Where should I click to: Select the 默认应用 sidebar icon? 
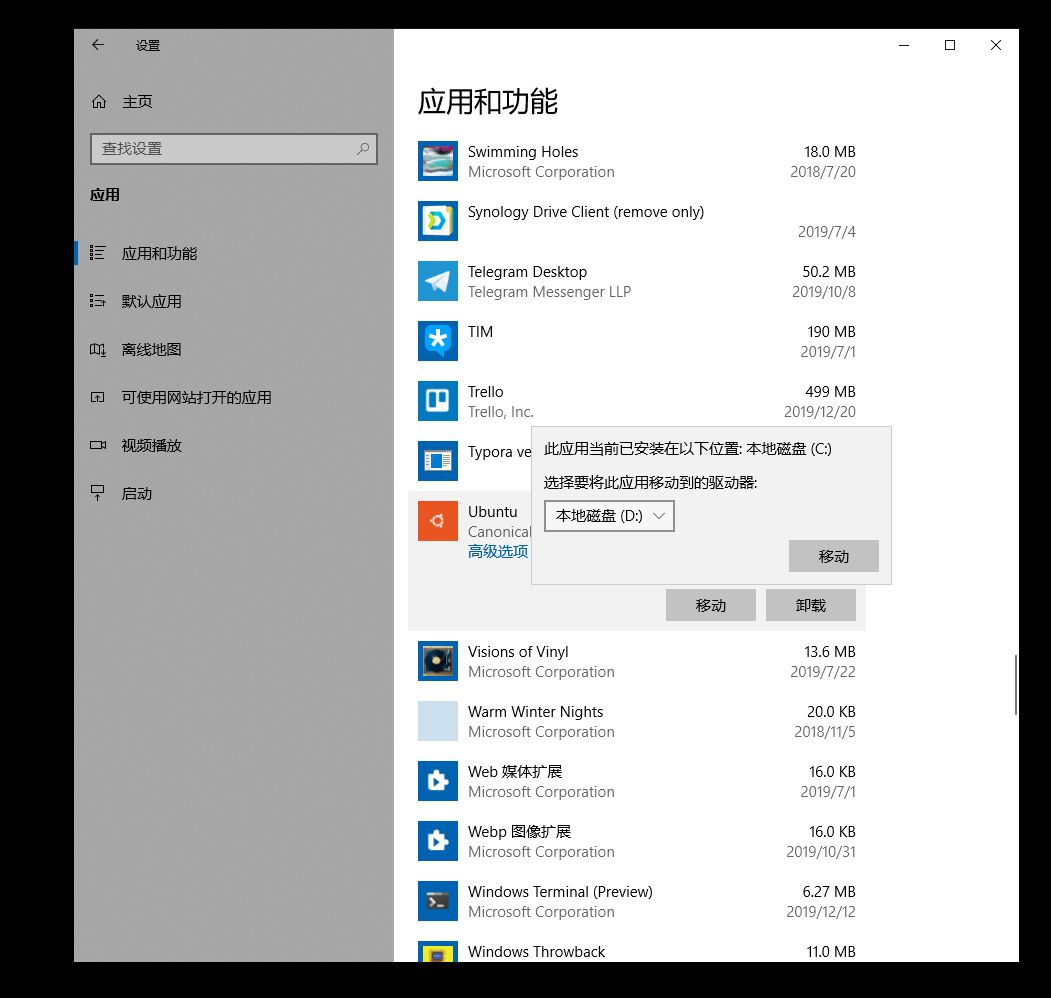click(x=98, y=301)
